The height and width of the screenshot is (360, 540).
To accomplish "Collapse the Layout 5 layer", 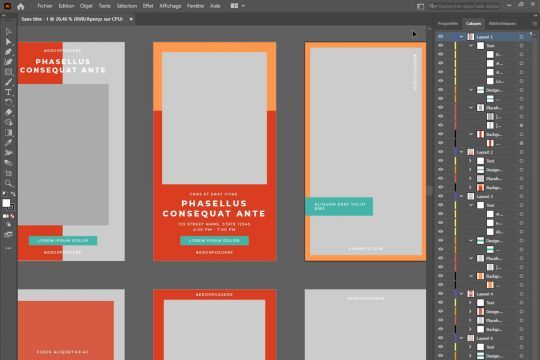I will tap(461, 338).
